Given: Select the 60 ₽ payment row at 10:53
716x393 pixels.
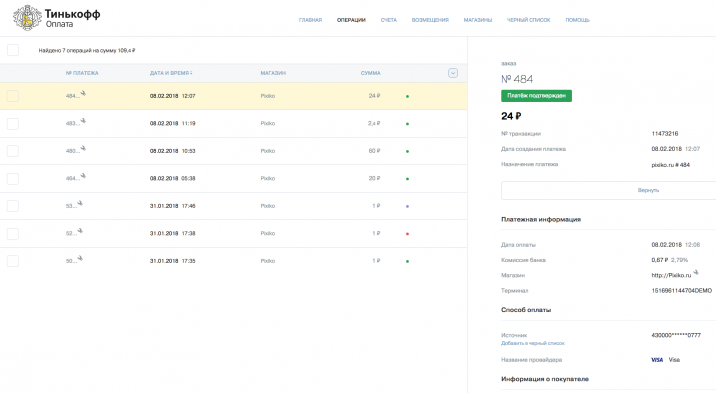Looking at the screenshot, I should [233, 151].
